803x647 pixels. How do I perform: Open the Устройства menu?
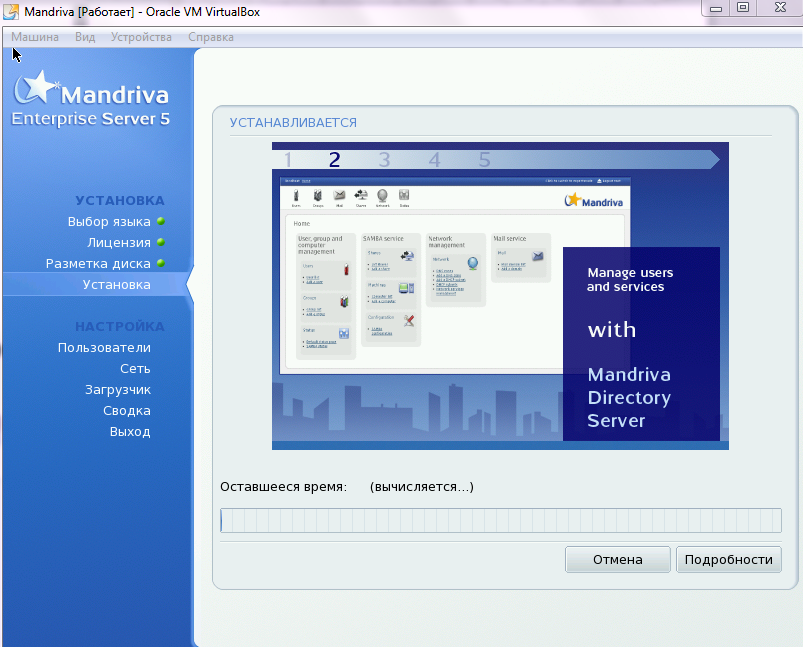pos(141,37)
